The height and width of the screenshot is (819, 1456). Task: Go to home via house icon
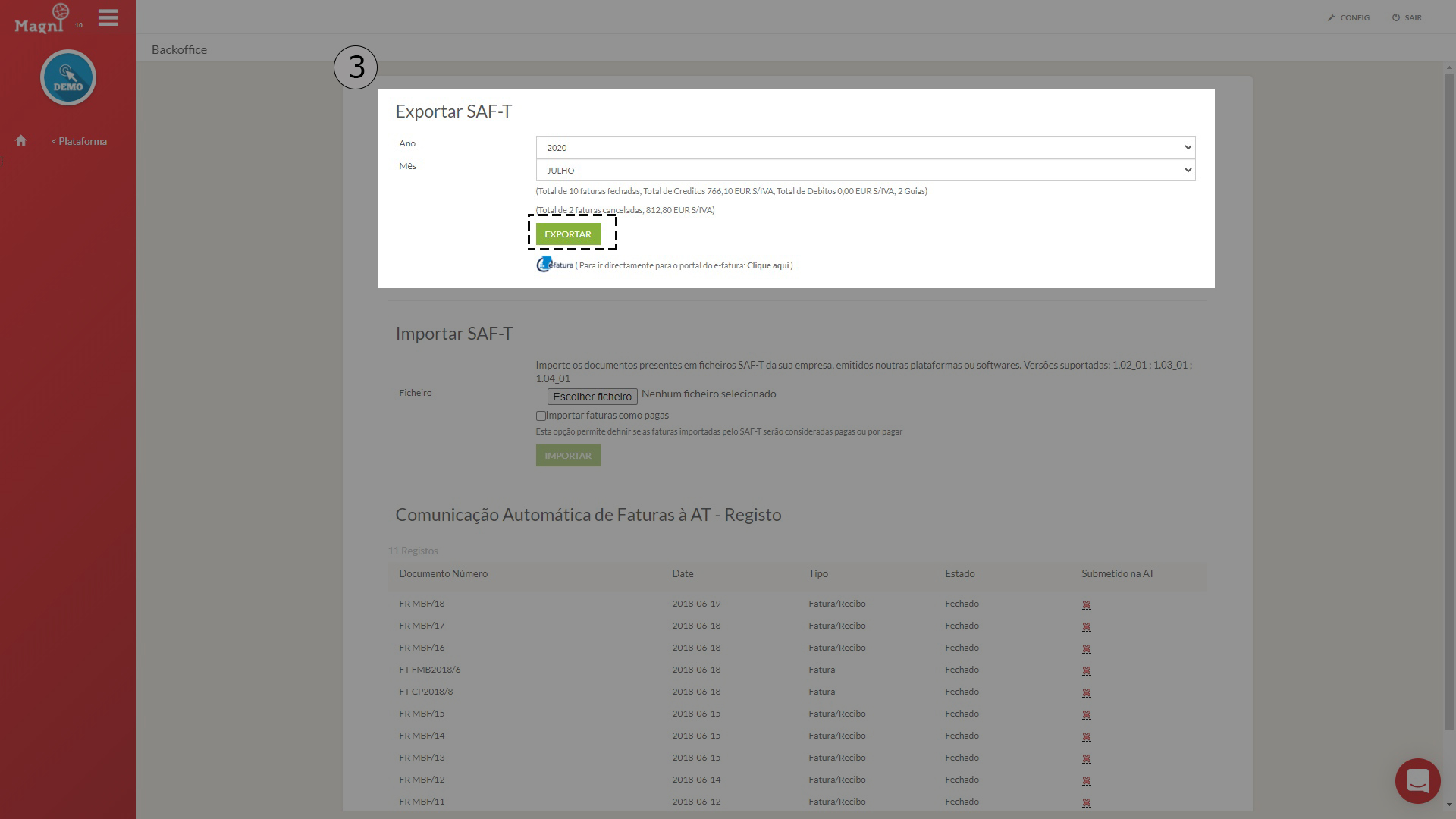pyautogui.click(x=21, y=140)
